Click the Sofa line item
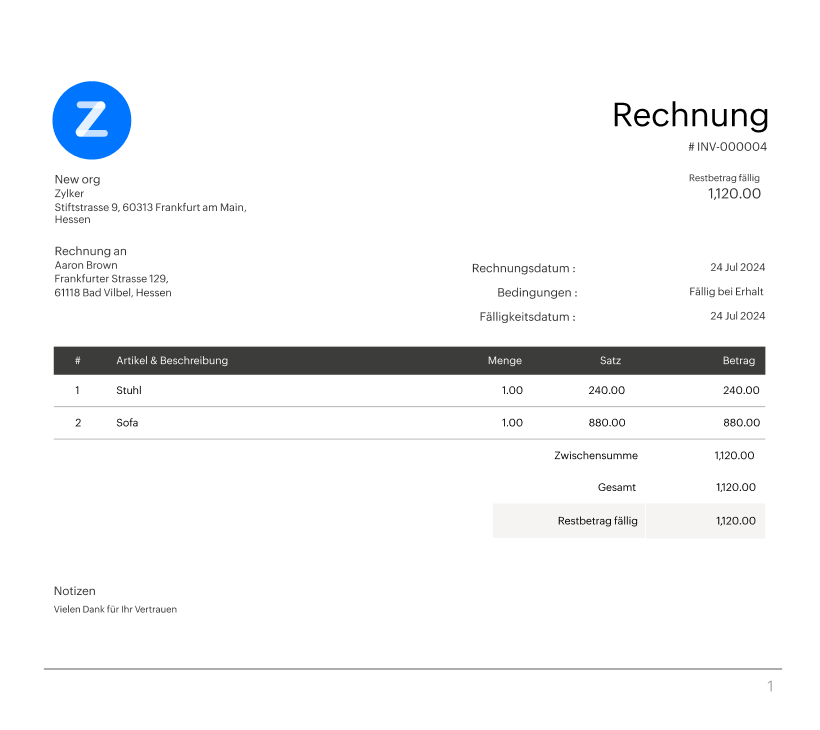This screenshot has height=730, width=820. point(126,422)
